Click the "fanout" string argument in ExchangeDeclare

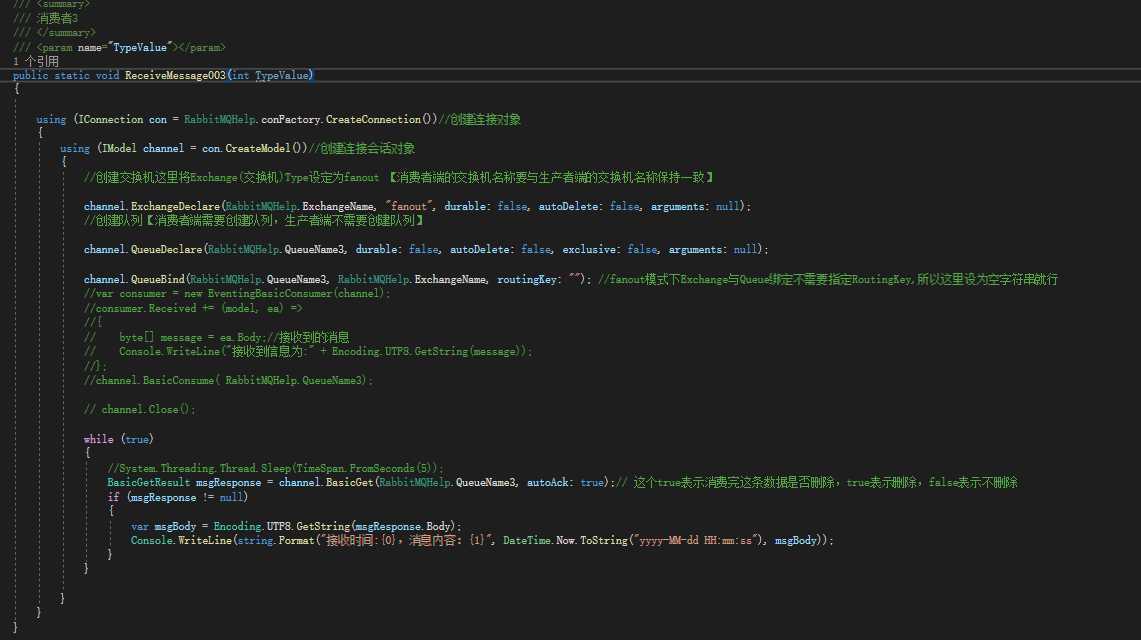(409, 207)
